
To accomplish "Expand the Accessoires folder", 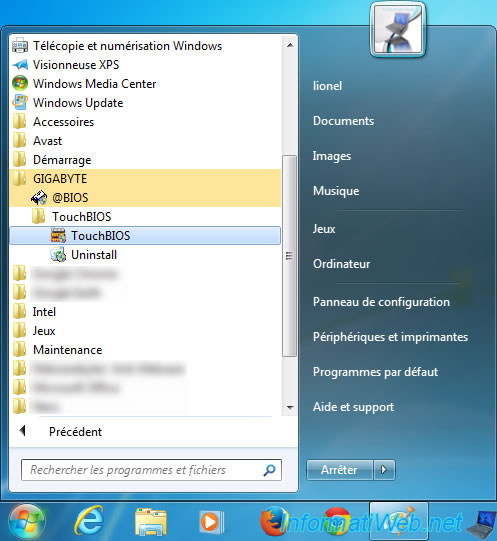I will [145, 122].
